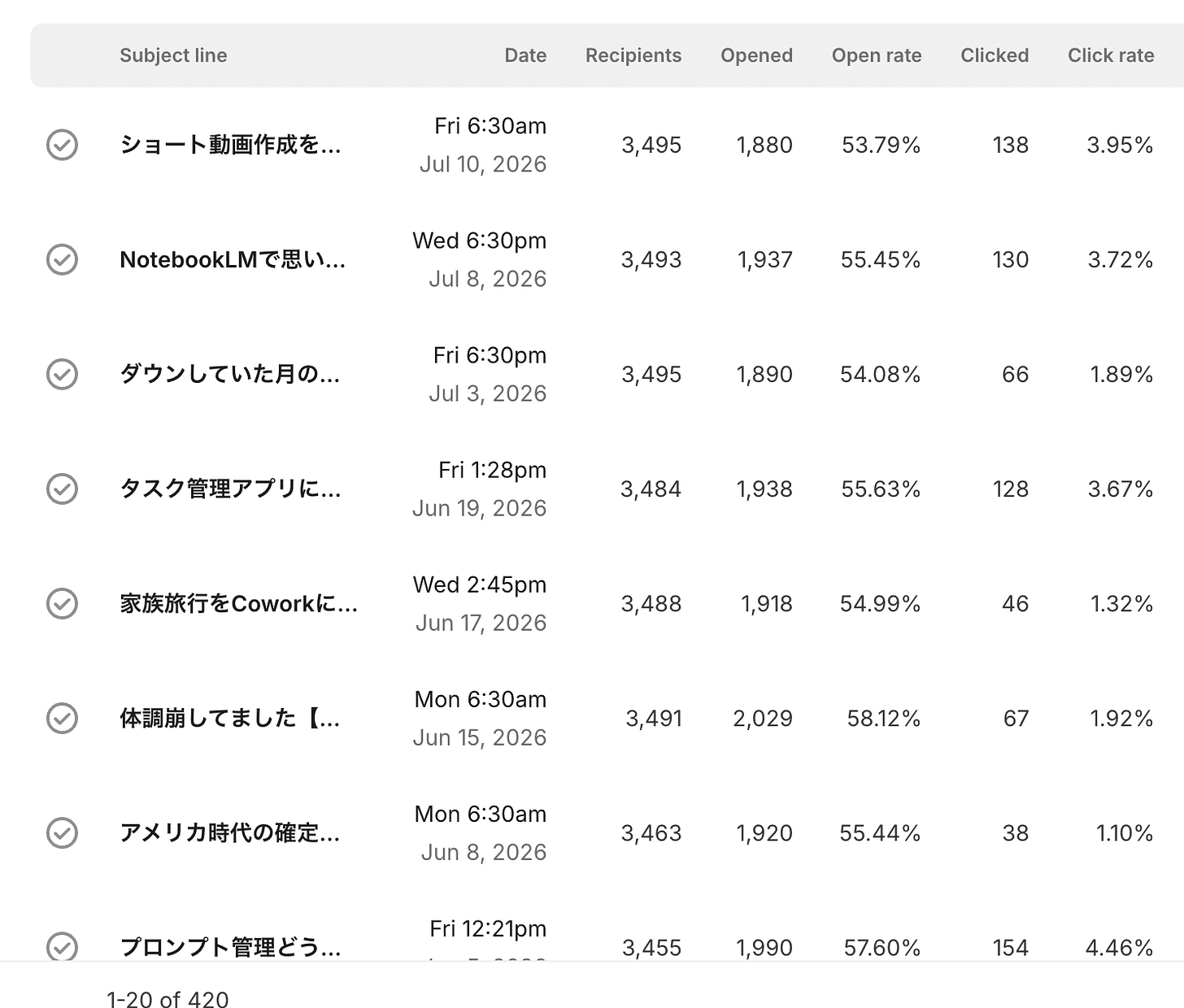
Task: Sort by the Click rate column
Action: (1111, 55)
